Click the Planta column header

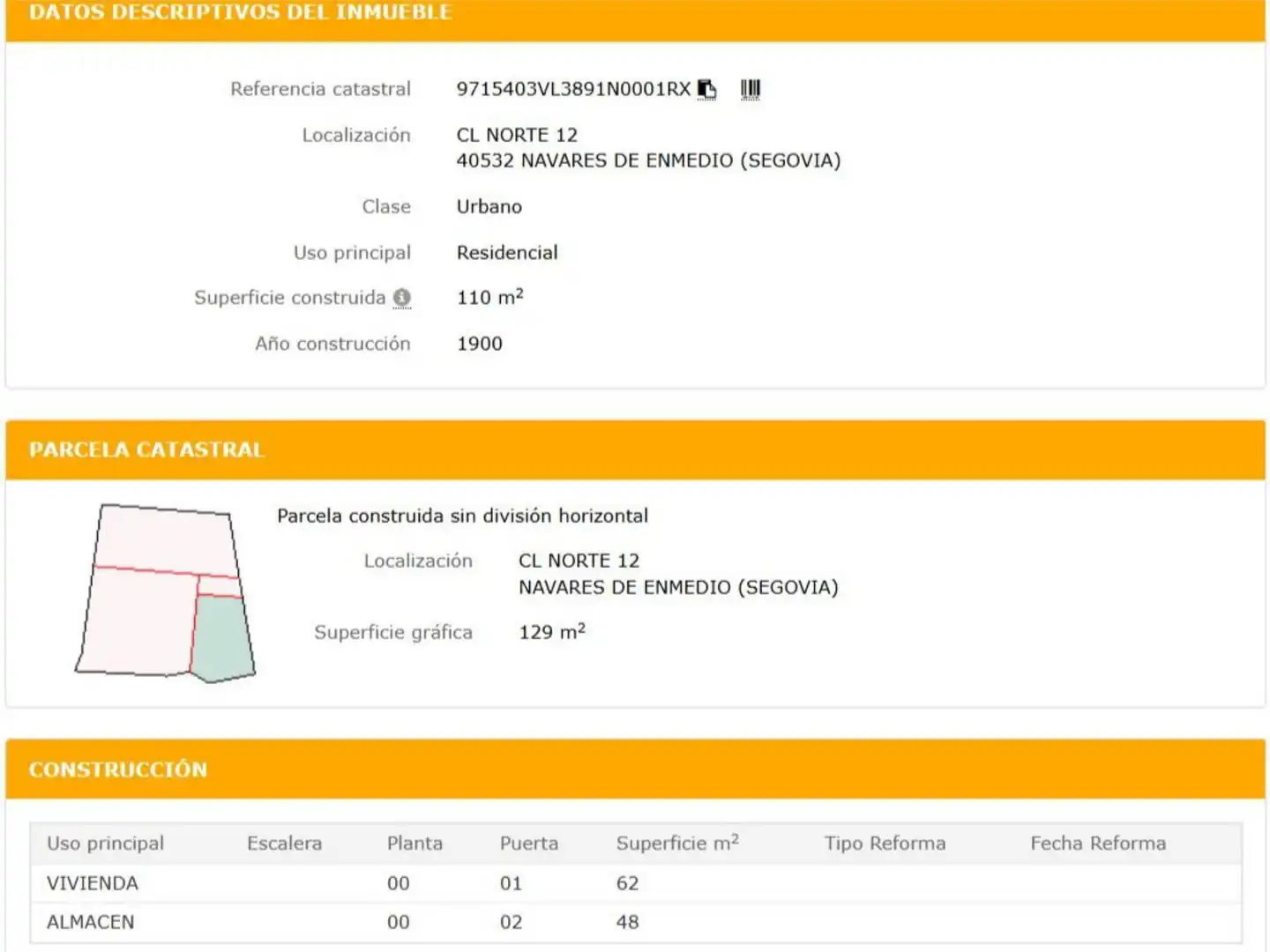[x=415, y=844]
